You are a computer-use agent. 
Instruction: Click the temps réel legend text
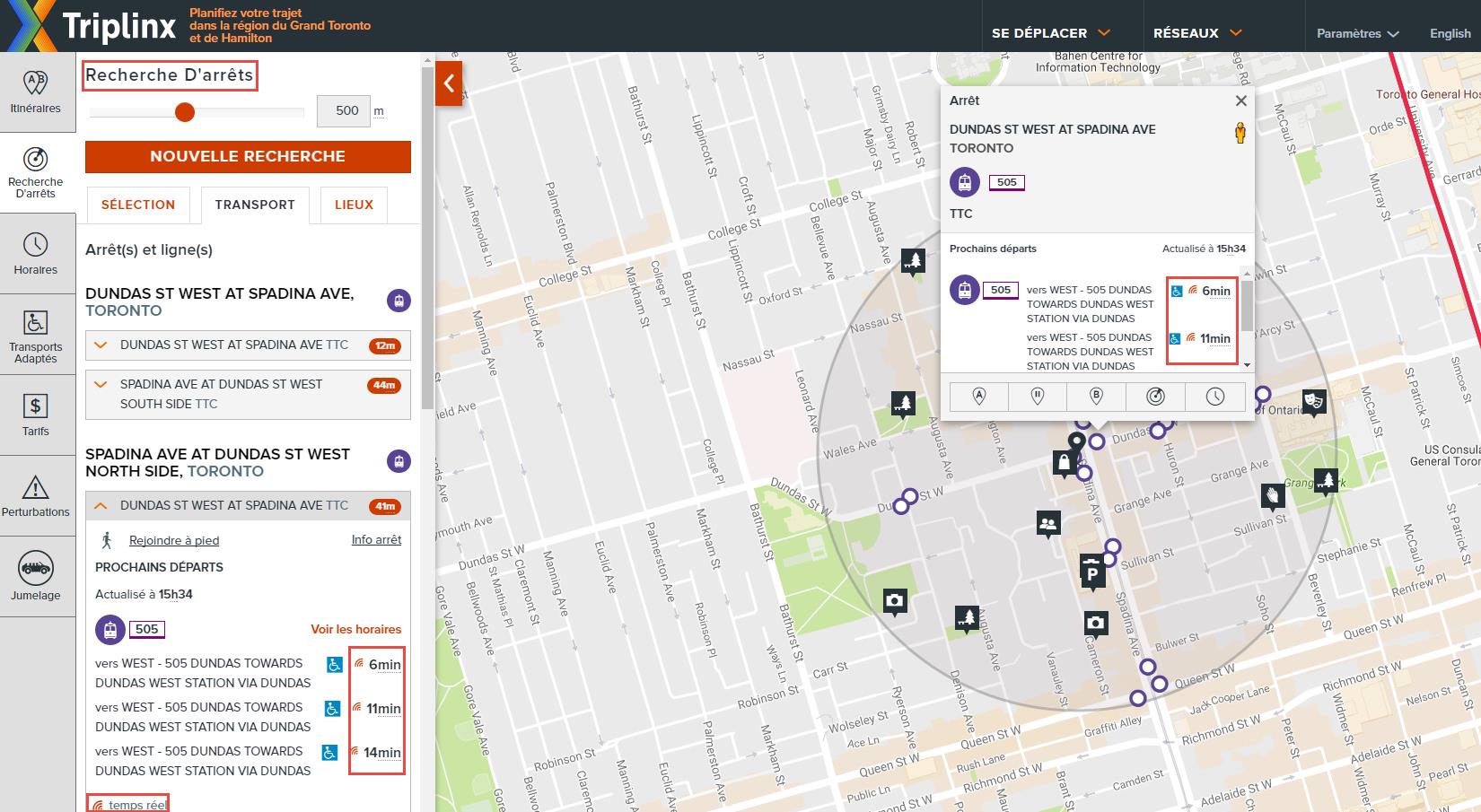(137, 805)
